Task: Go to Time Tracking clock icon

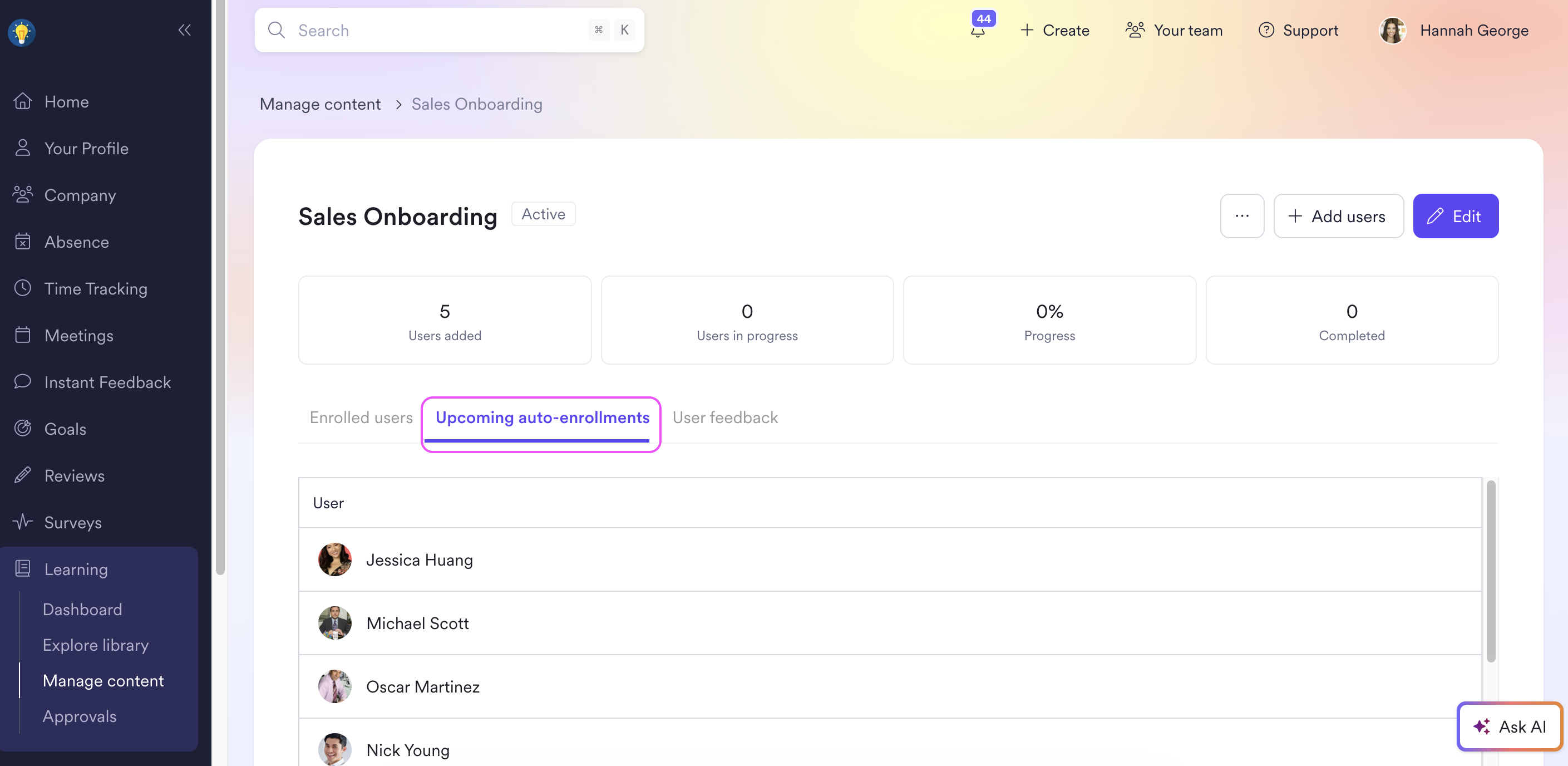Action: pos(22,288)
